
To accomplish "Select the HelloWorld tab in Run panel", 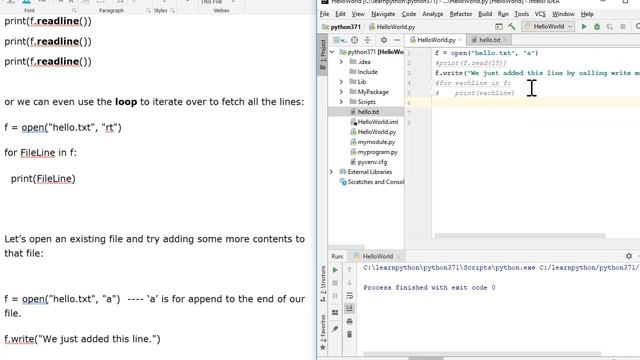I will [x=378, y=256].
